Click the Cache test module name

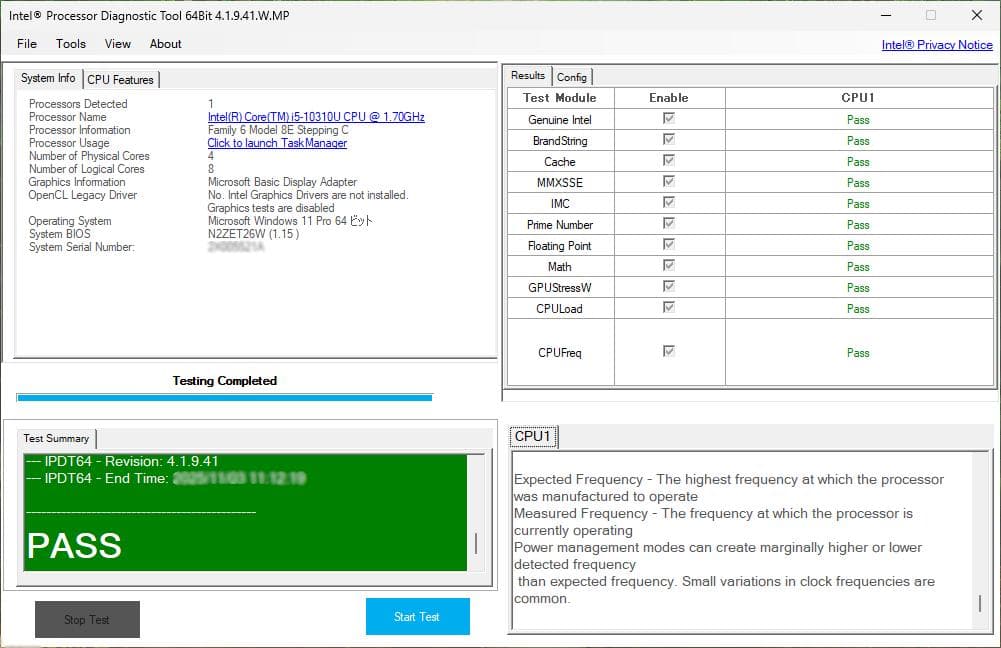point(560,162)
